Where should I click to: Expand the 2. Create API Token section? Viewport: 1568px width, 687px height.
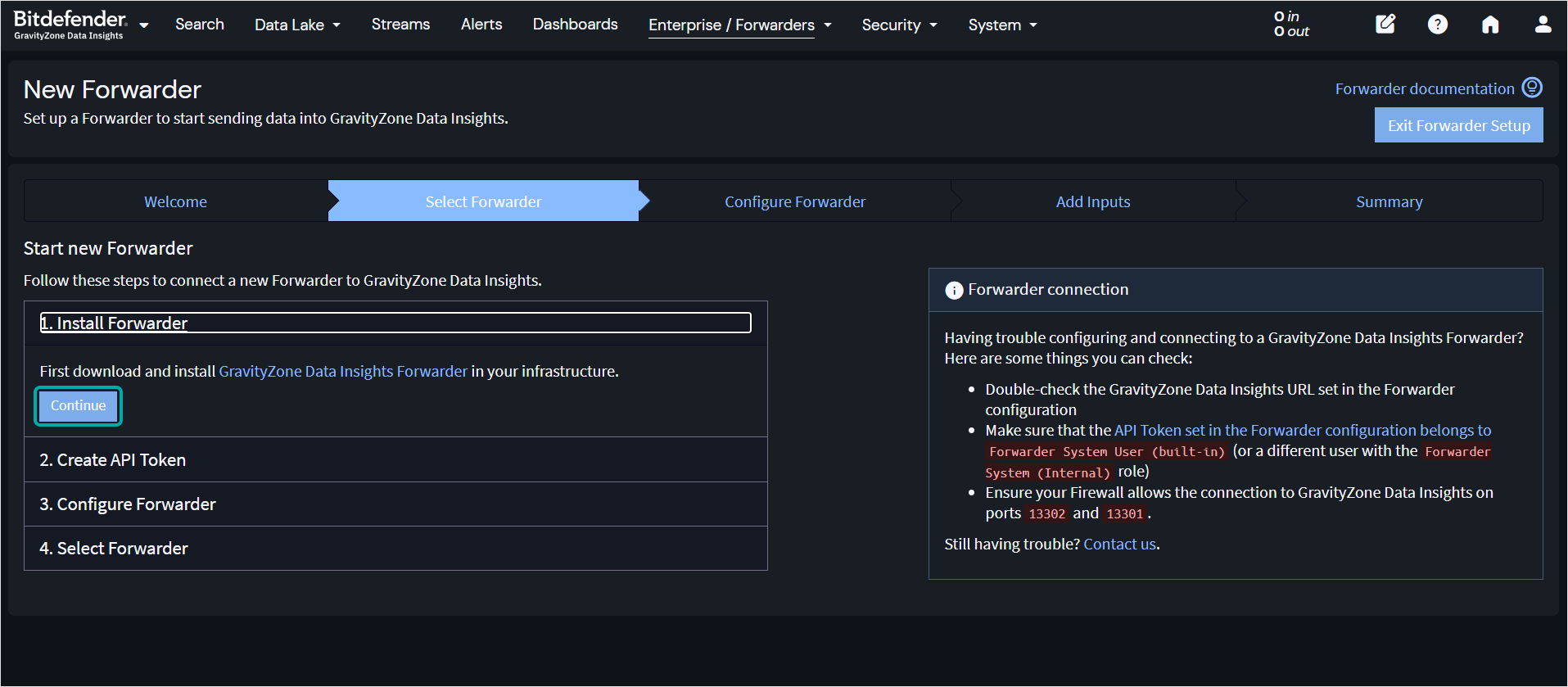pos(395,459)
